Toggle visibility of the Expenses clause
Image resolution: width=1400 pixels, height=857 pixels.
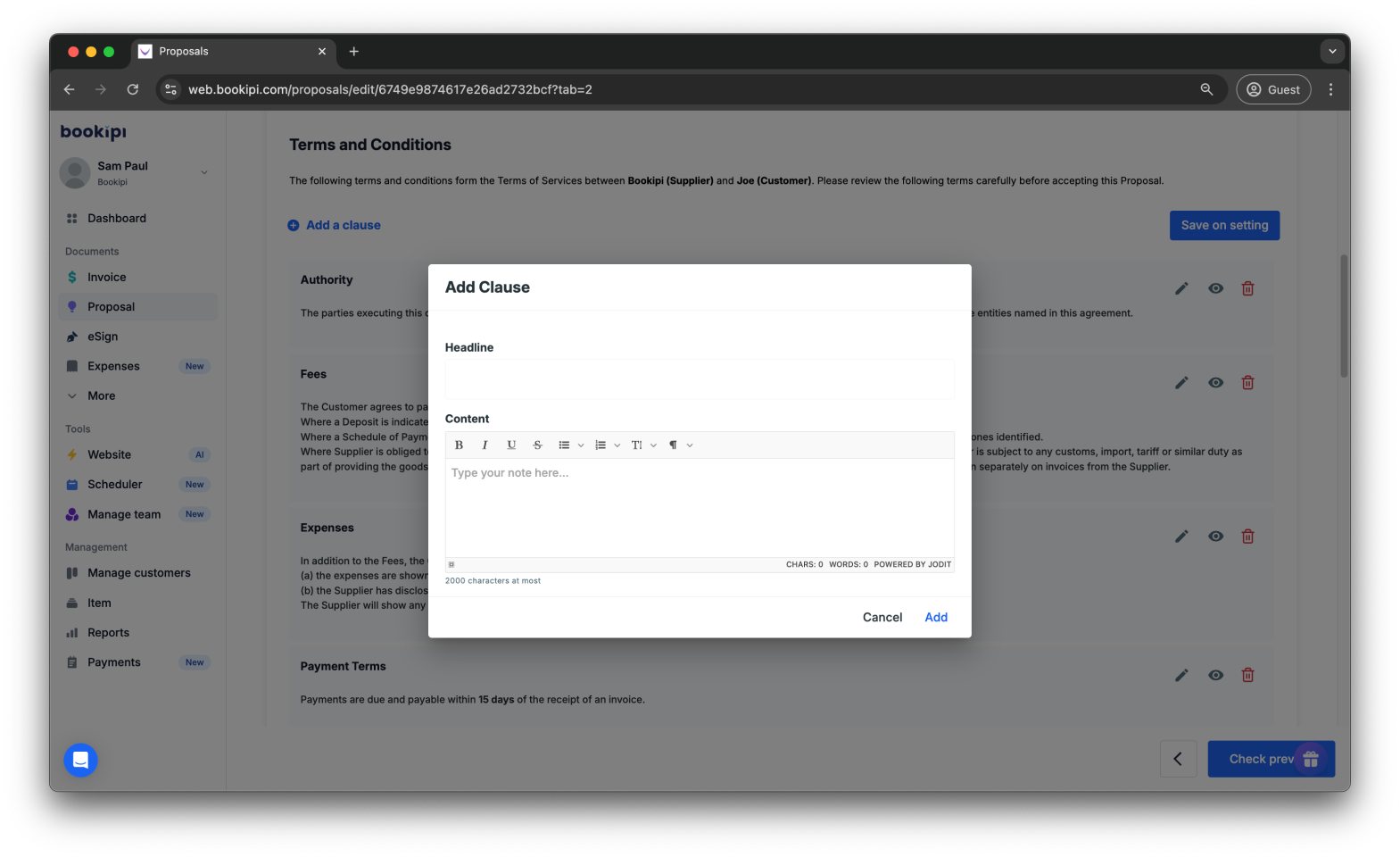coord(1215,537)
